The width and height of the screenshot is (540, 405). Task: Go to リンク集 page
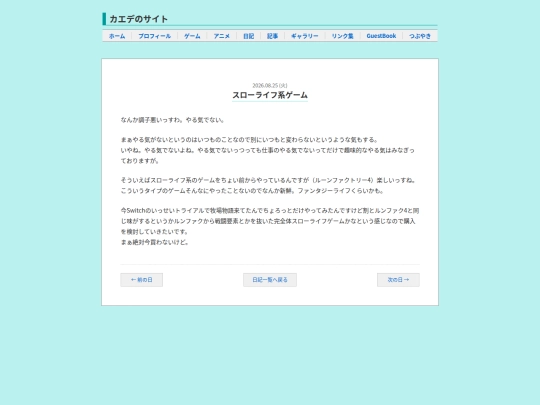click(x=343, y=36)
